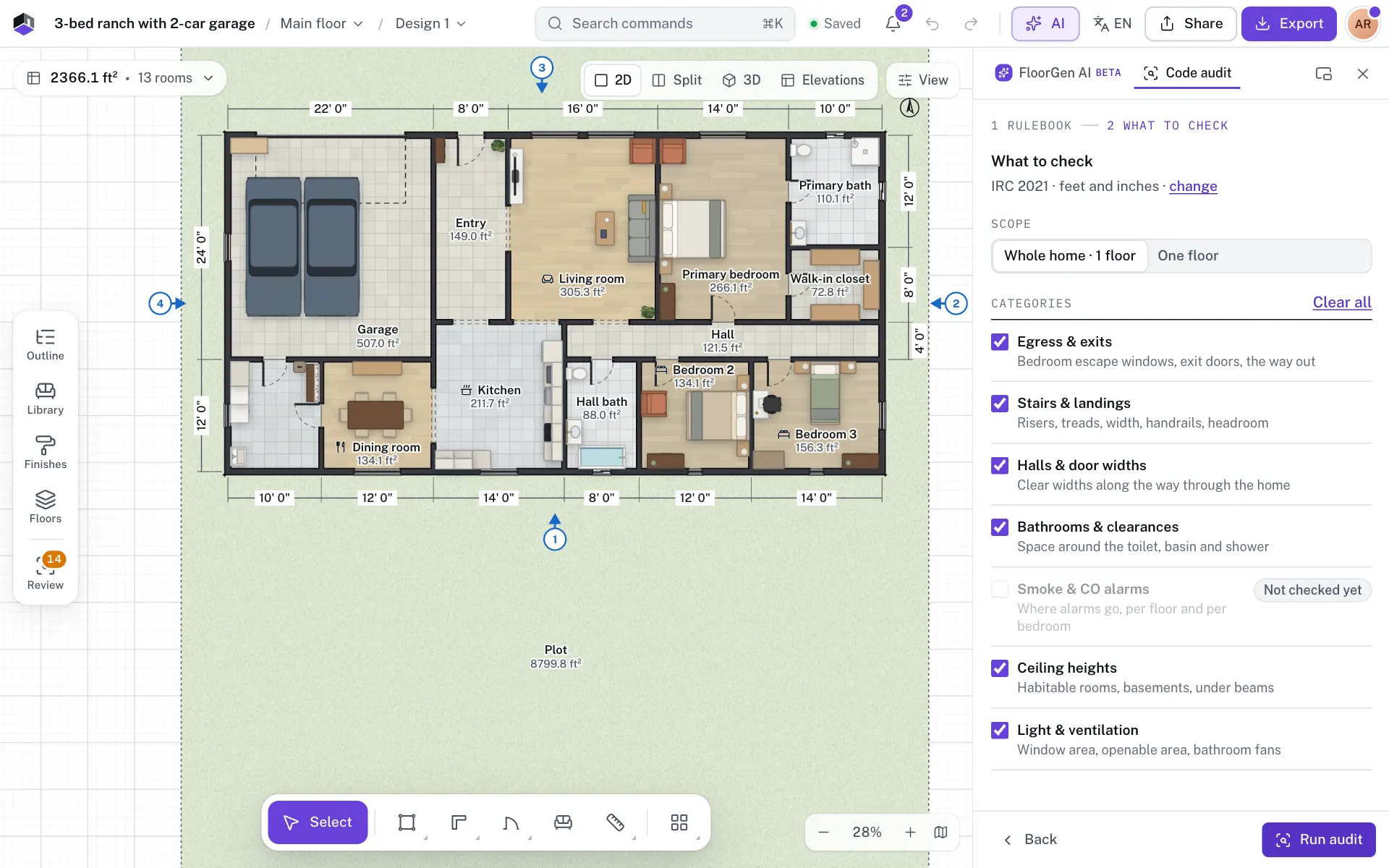This screenshot has height=868, width=1389.
Task: Click elevation marker 3 above the plan
Action: (542, 68)
